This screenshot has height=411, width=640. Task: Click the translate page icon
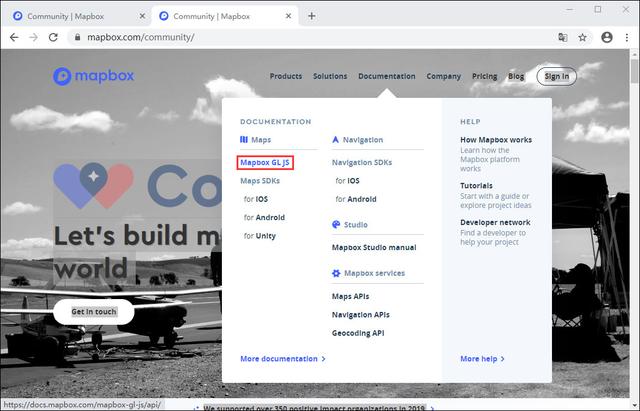click(x=563, y=38)
